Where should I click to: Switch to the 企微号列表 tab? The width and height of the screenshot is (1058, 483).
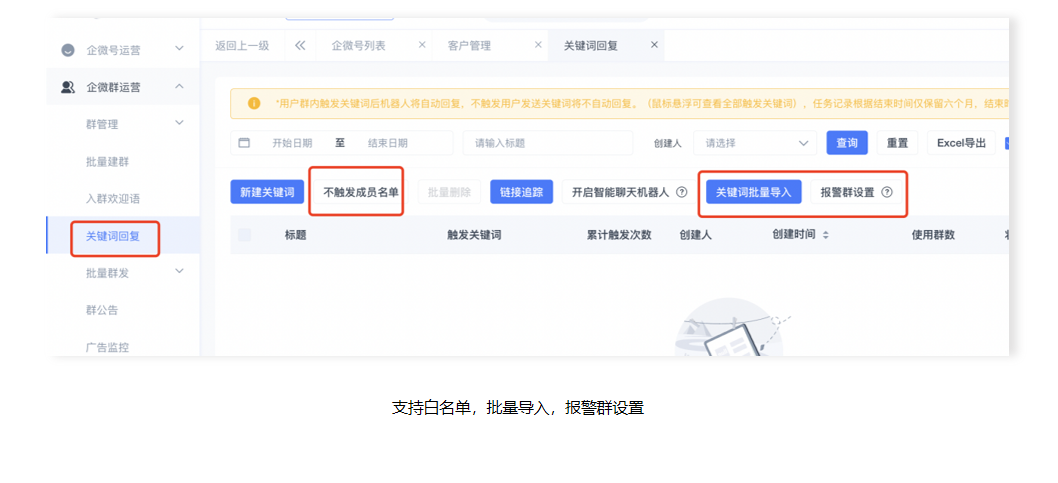(358, 46)
